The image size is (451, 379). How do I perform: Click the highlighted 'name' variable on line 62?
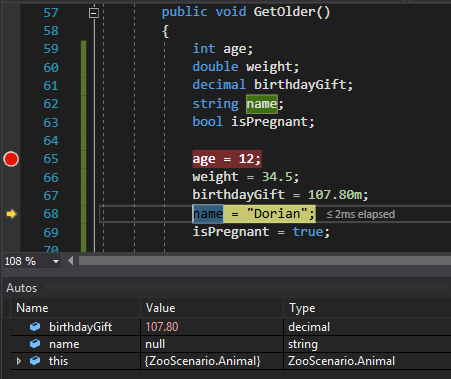pos(262,104)
